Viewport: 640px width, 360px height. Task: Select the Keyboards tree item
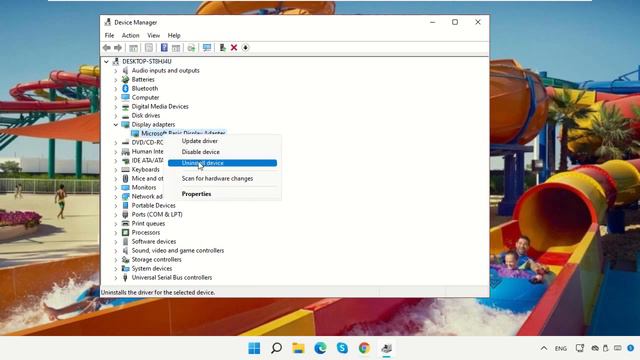(x=146, y=169)
